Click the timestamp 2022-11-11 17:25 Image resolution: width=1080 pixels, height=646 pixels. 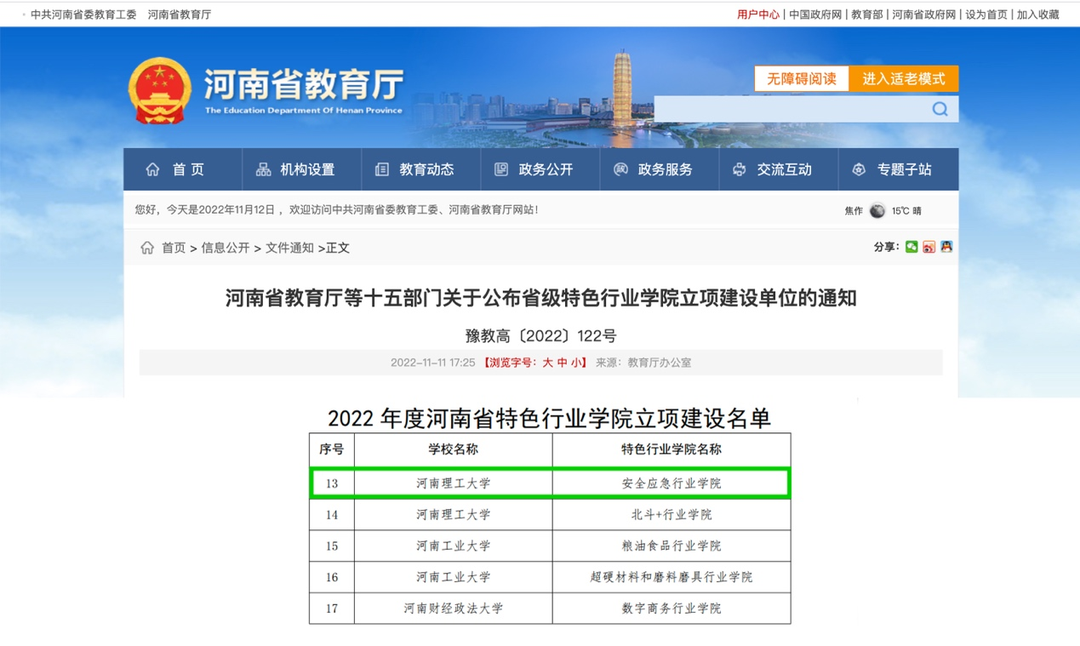[433, 363]
